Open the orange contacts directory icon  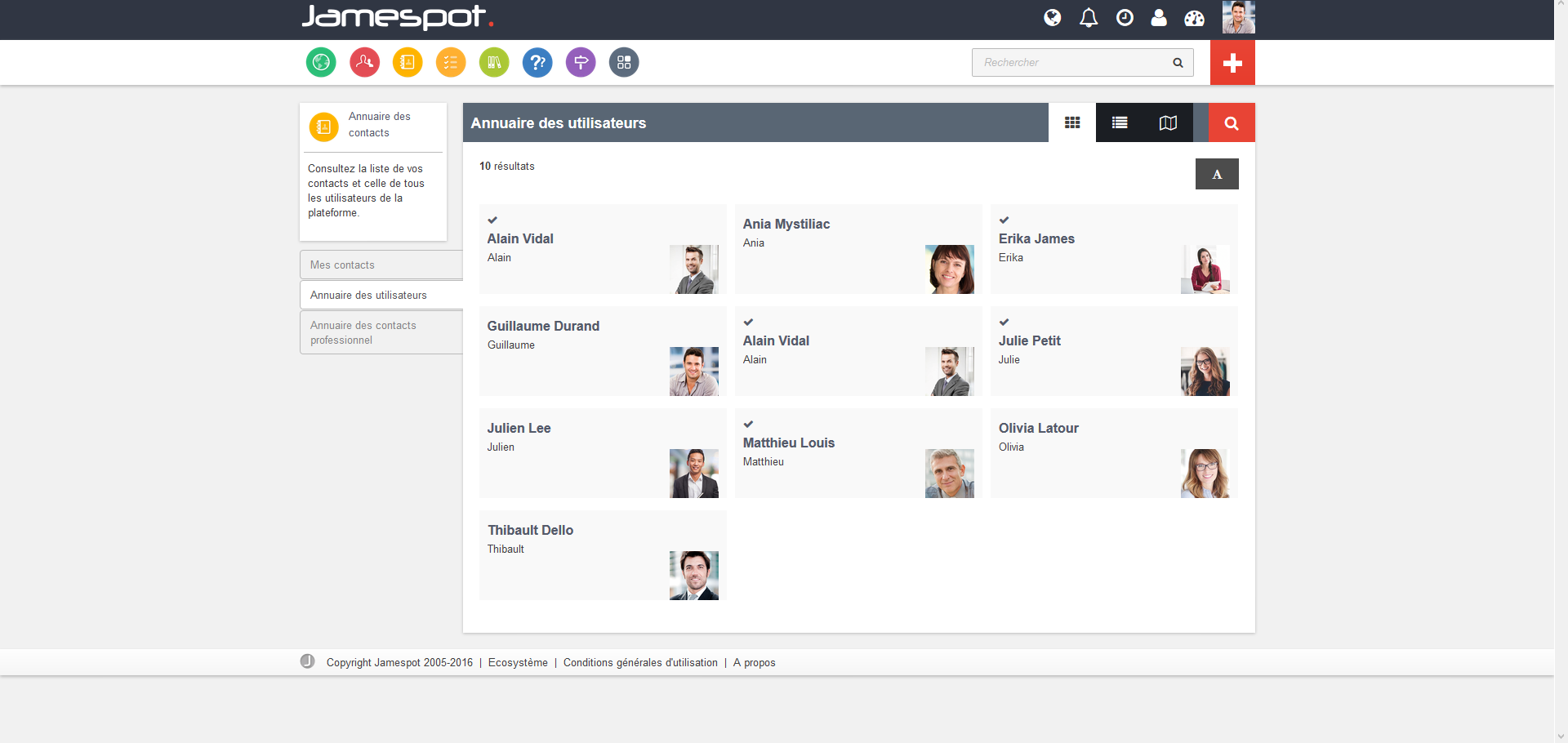[x=408, y=62]
